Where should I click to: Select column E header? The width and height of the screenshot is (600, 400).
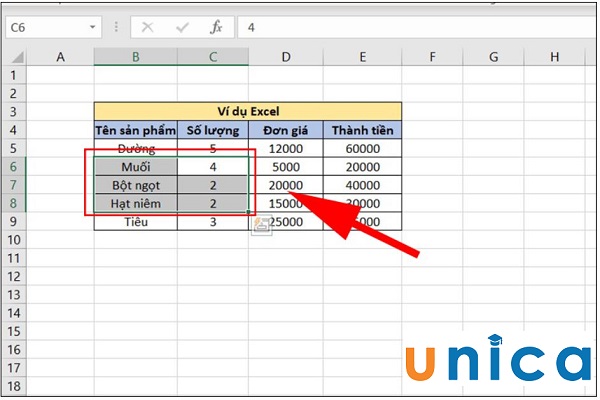pyautogui.click(x=362, y=57)
